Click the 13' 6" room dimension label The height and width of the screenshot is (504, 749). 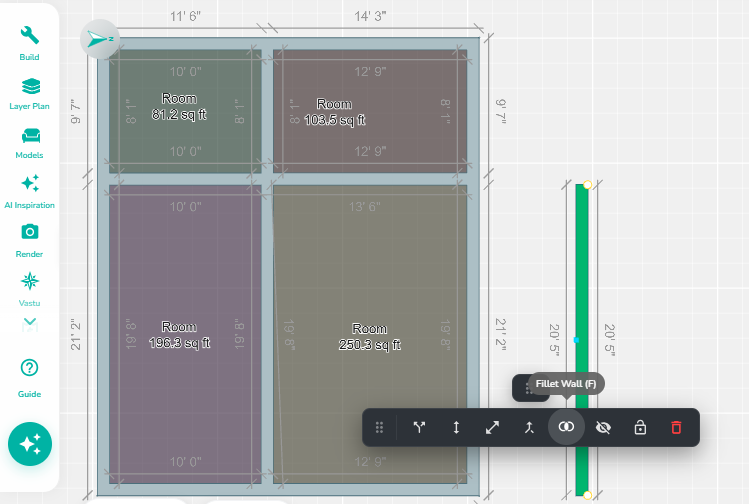coord(364,207)
